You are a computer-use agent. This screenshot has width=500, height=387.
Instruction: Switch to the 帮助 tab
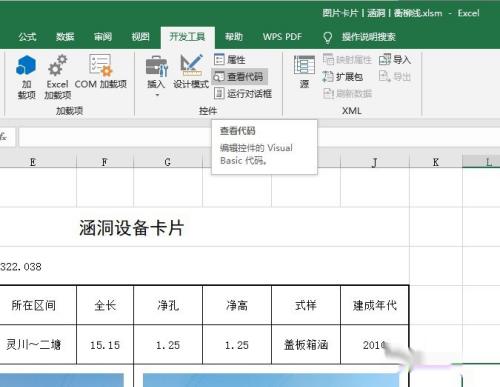pyautogui.click(x=234, y=37)
